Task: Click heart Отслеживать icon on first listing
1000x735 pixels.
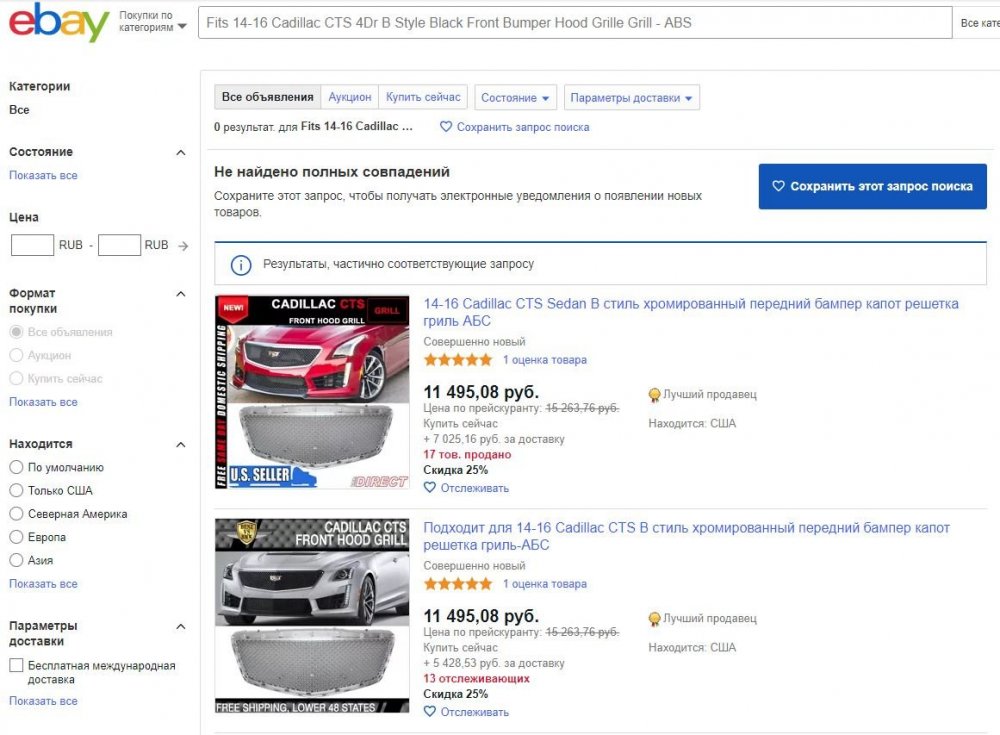Action: (430, 488)
